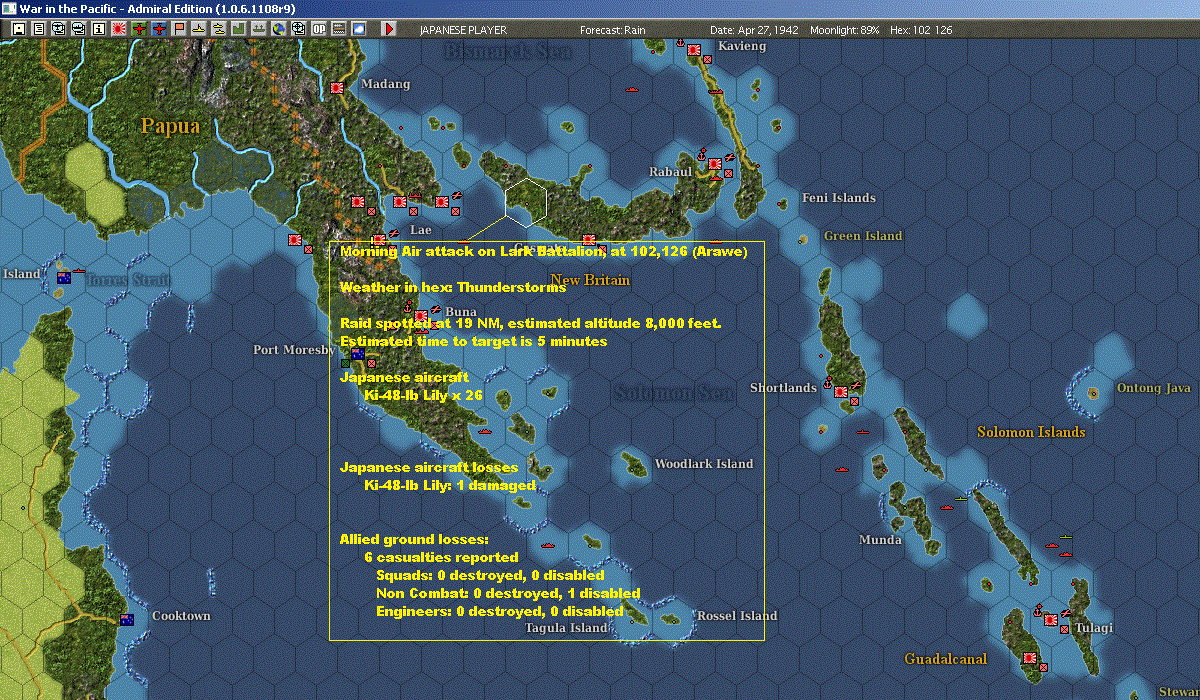The height and width of the screenshot is (700, 1200).
Task: Click the first toolbar icon with black square
Action: [x=18, y=29]
